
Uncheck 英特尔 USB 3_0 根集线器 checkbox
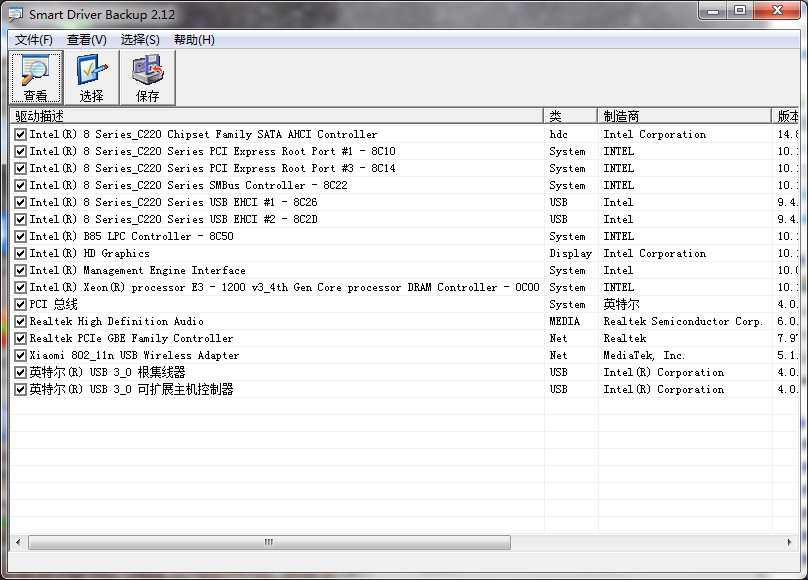20,372
